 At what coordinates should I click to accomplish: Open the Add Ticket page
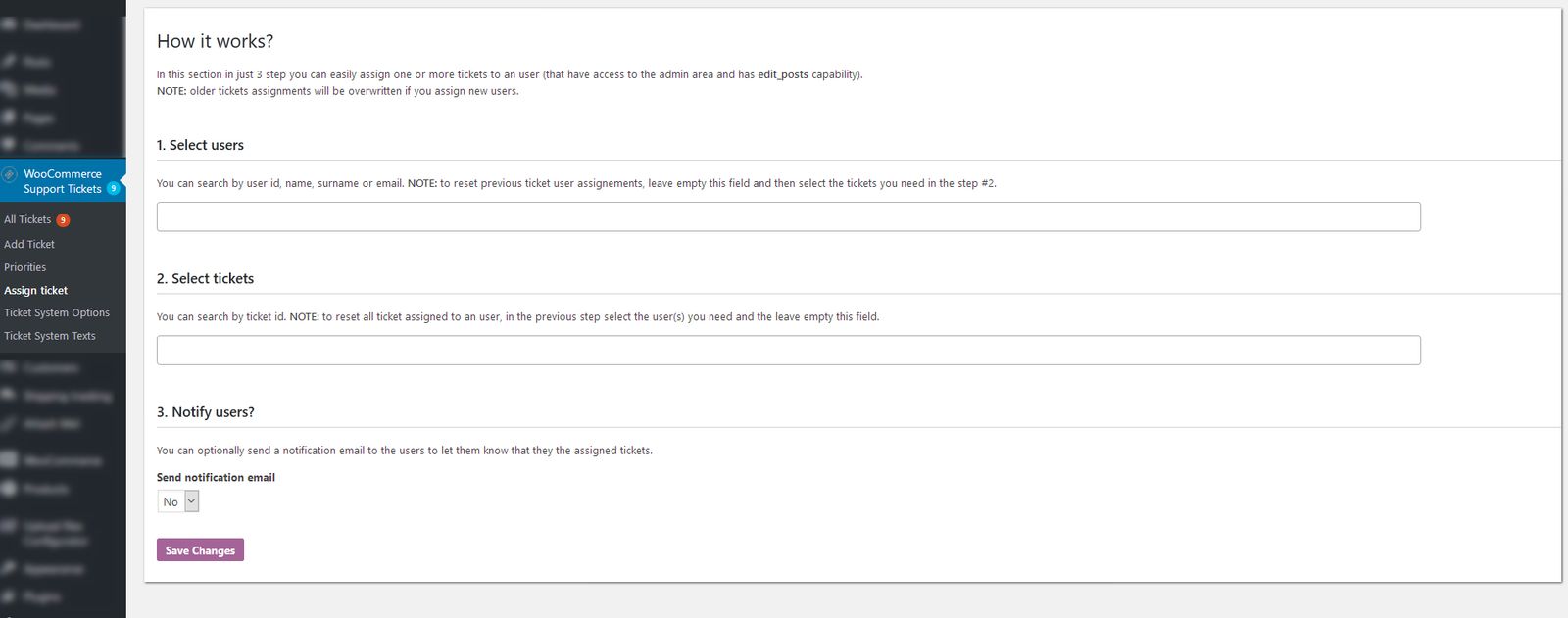tap(29, 244)
